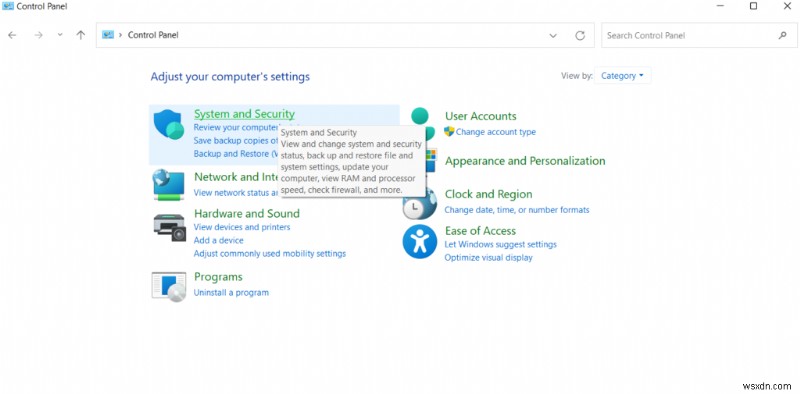Click the shield icon beside Change account type

click(449, 132)
